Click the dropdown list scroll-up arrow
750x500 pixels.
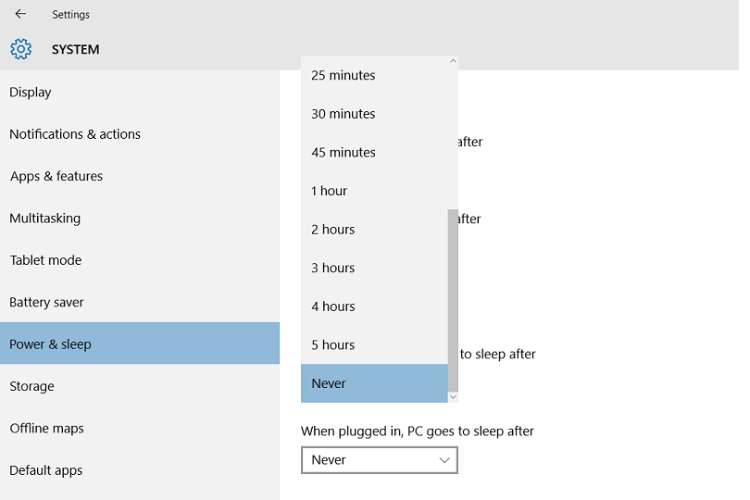[453, 61]
